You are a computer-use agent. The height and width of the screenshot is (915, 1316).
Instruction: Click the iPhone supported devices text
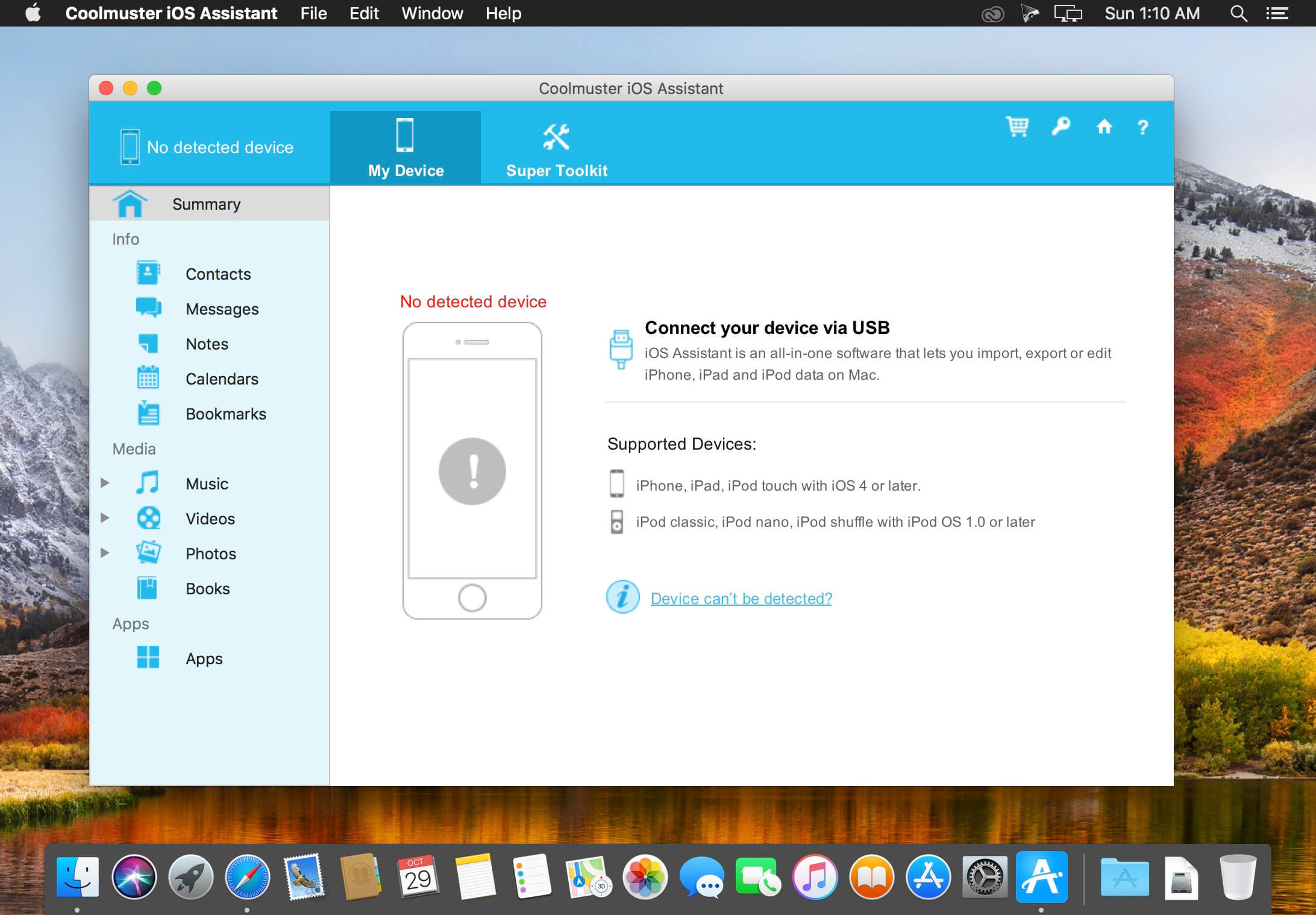[x=778, y=485]
